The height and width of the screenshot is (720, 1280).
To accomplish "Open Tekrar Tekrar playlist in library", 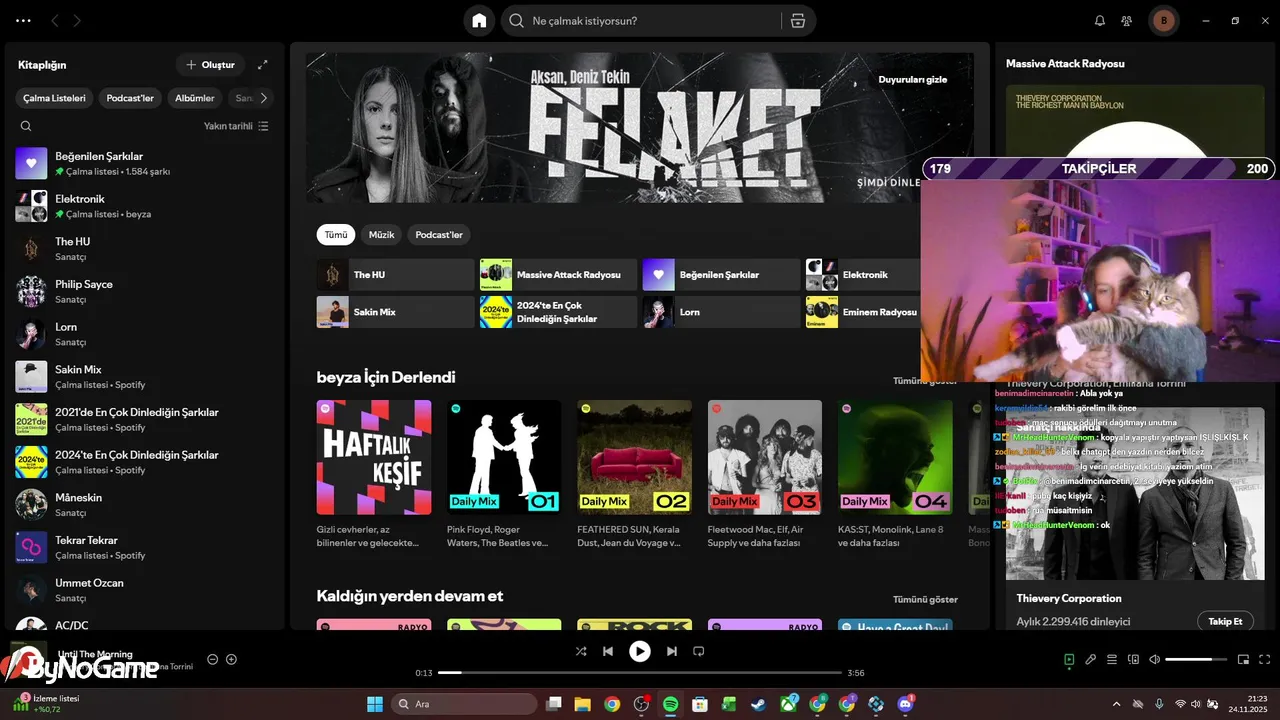I will tap(145, 547).
